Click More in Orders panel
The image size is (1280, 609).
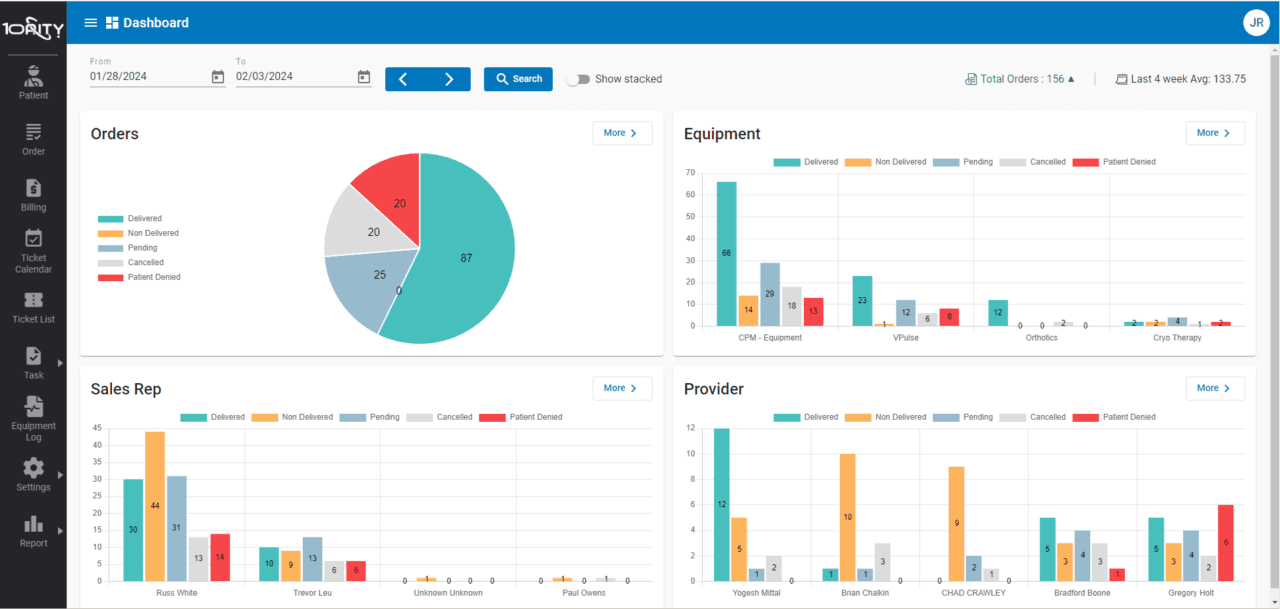622,133
